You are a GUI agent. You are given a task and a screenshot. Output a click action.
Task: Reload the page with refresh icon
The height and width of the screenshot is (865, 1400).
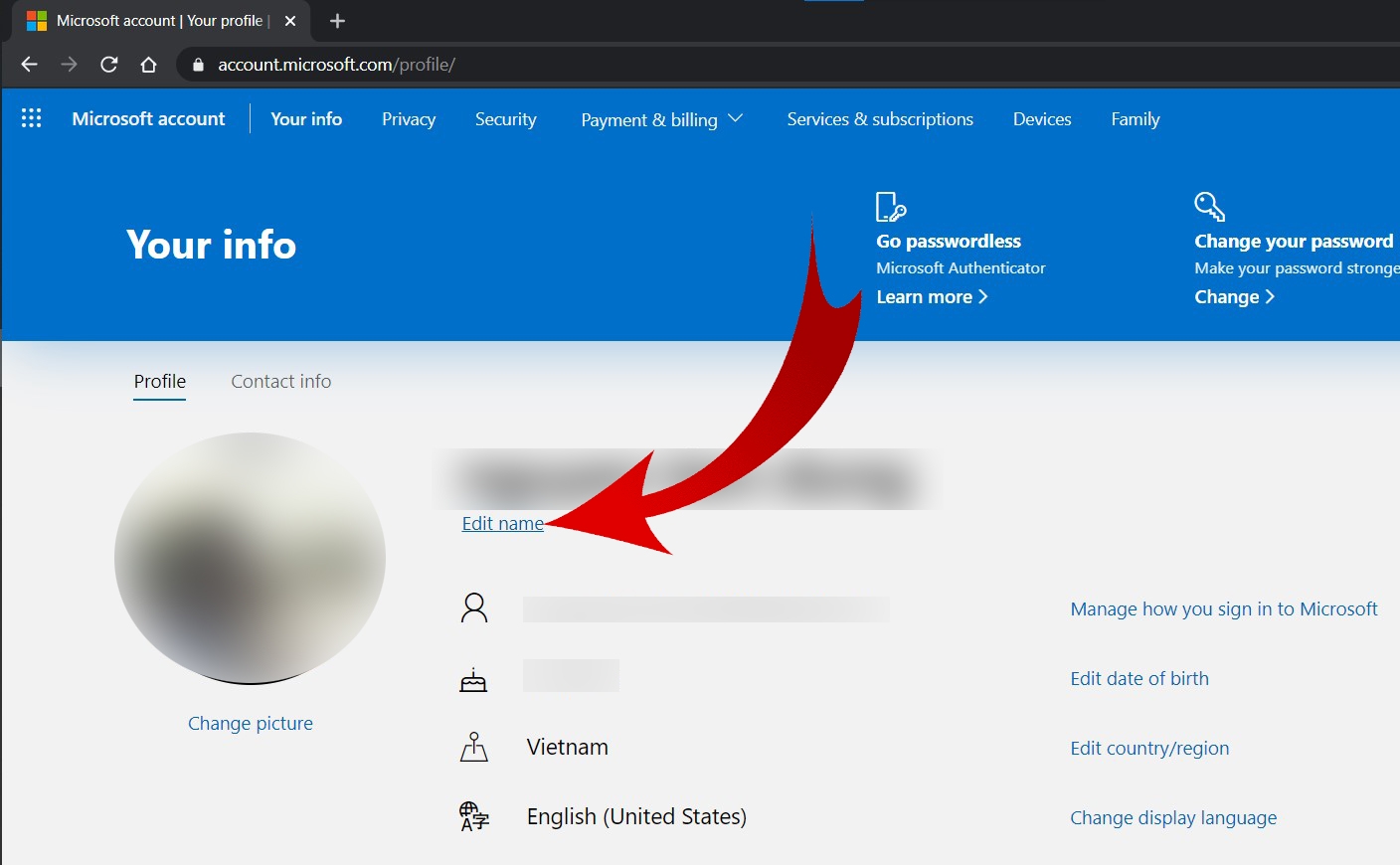[109, 65]
